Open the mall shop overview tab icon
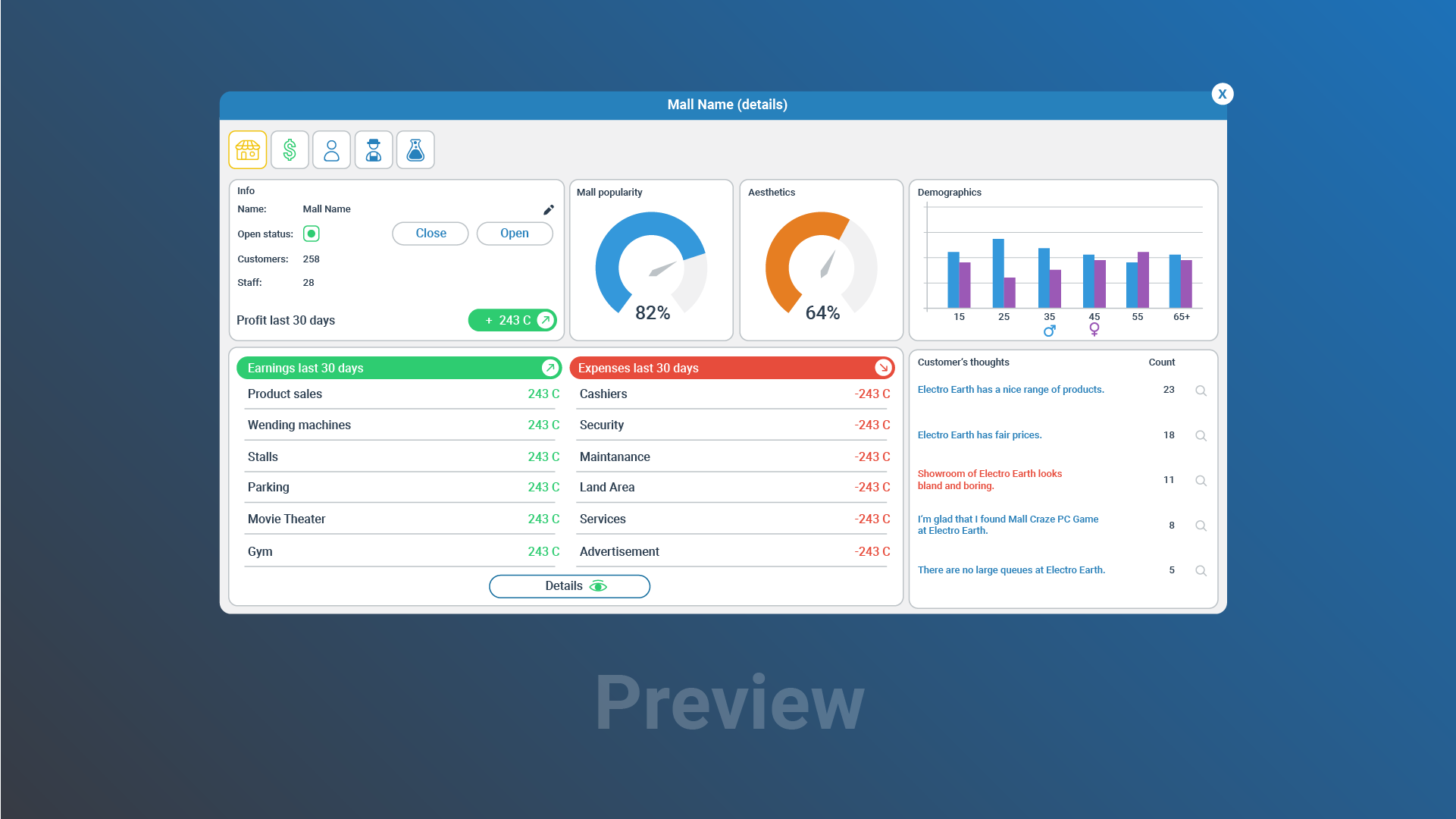 pos(248,149)
